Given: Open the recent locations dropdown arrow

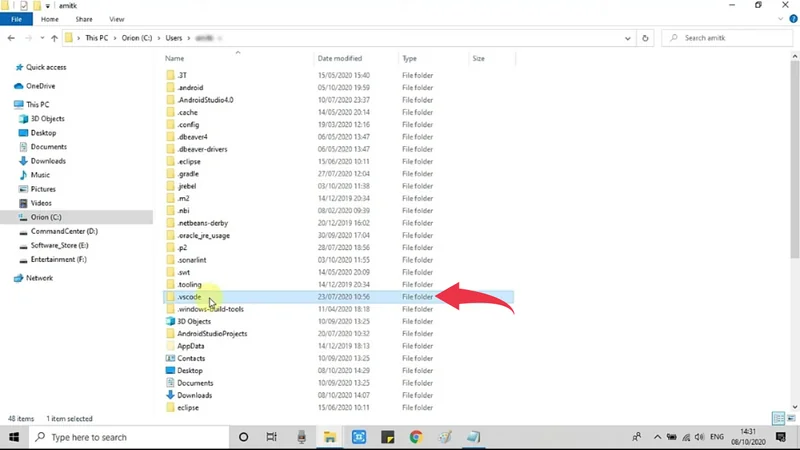Looking at the screenshot, I should tap(40, 38).
